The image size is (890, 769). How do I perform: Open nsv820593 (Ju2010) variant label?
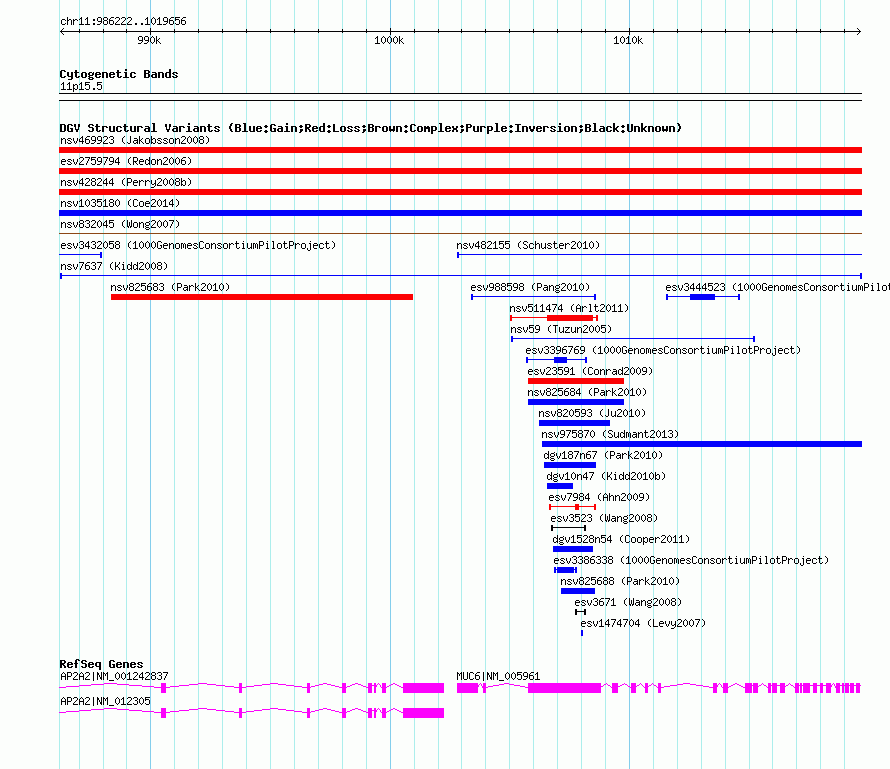click(x=592, y=413)
